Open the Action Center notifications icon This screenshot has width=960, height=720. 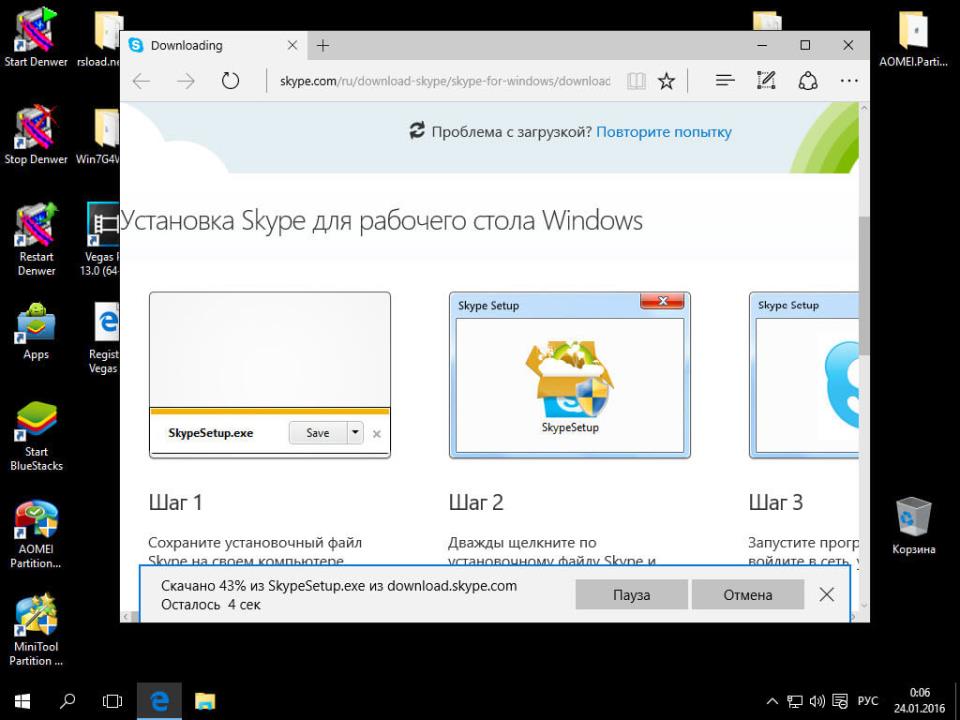[841, 702]
